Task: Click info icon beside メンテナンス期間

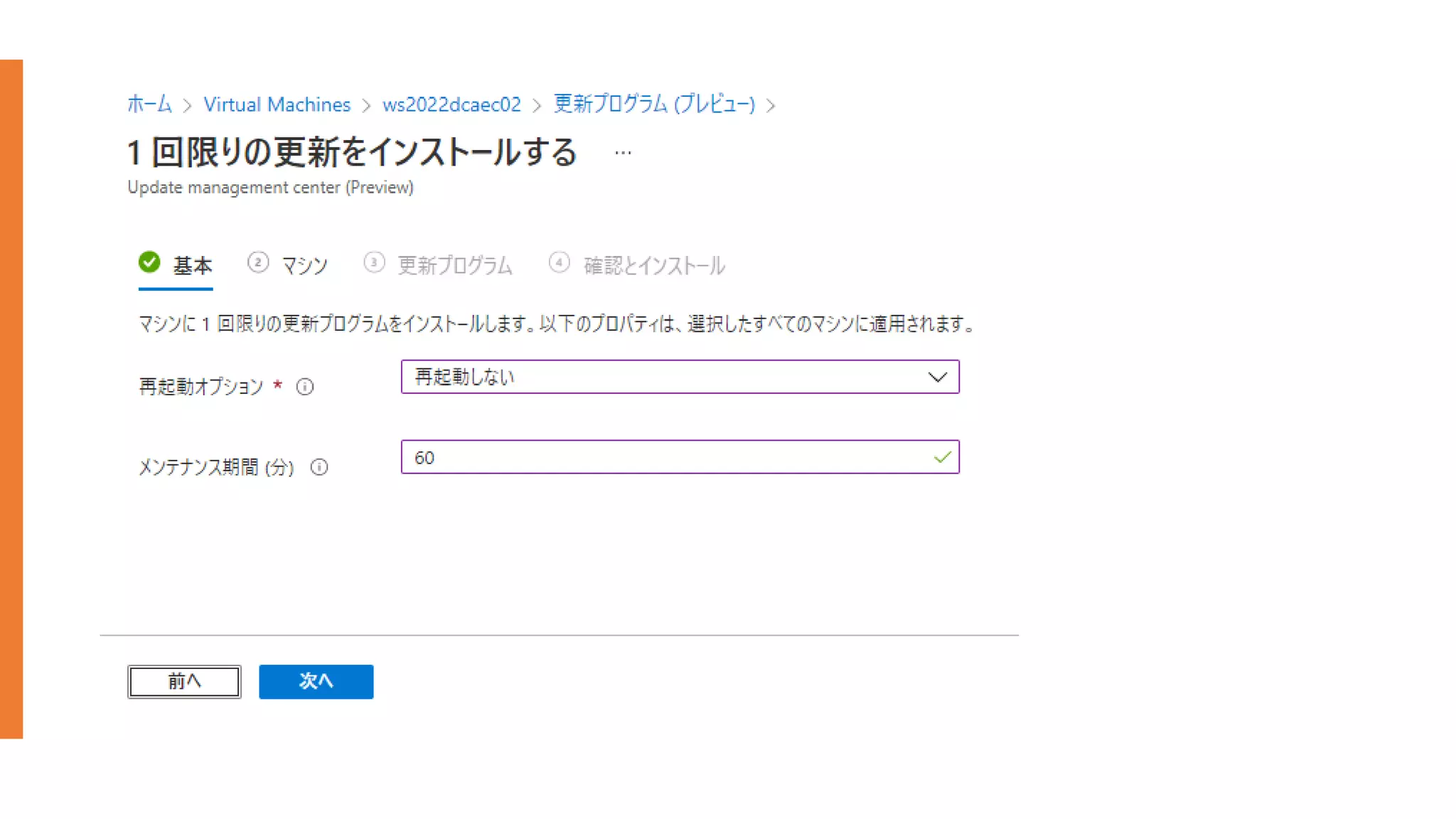Action: (319, 467)
